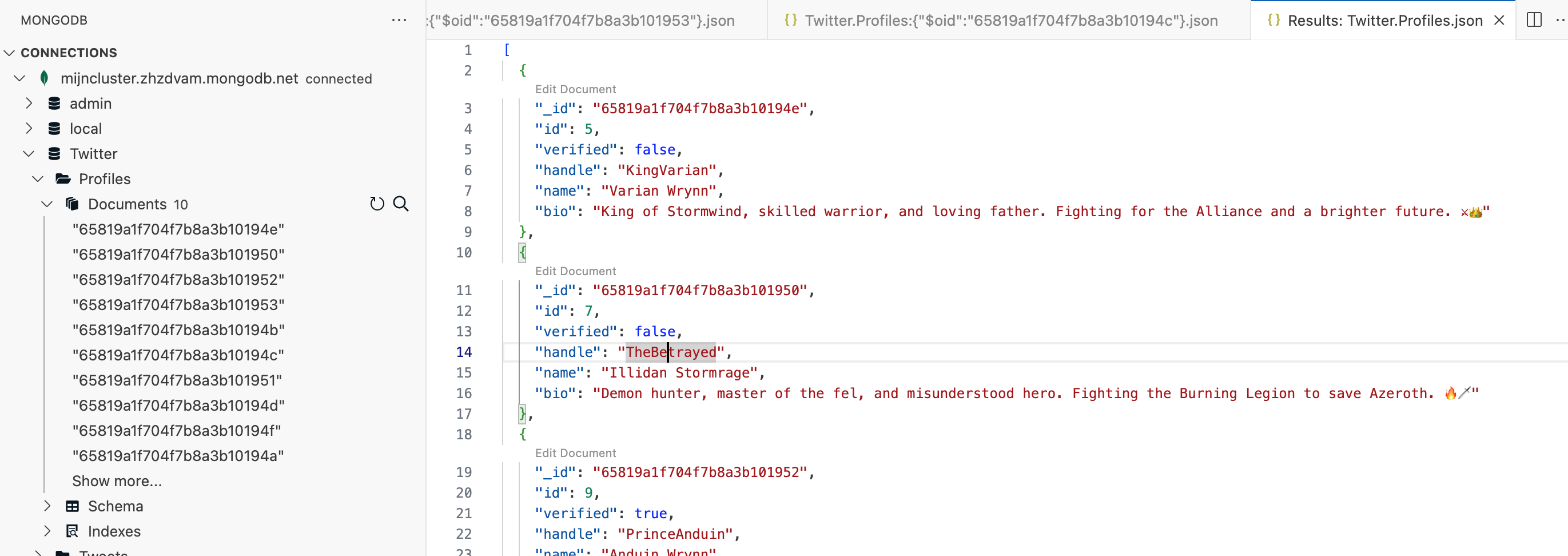Click the MongoDB leaf connection icon
This screenshot has height=556, width=1568.
click(44, 78)
